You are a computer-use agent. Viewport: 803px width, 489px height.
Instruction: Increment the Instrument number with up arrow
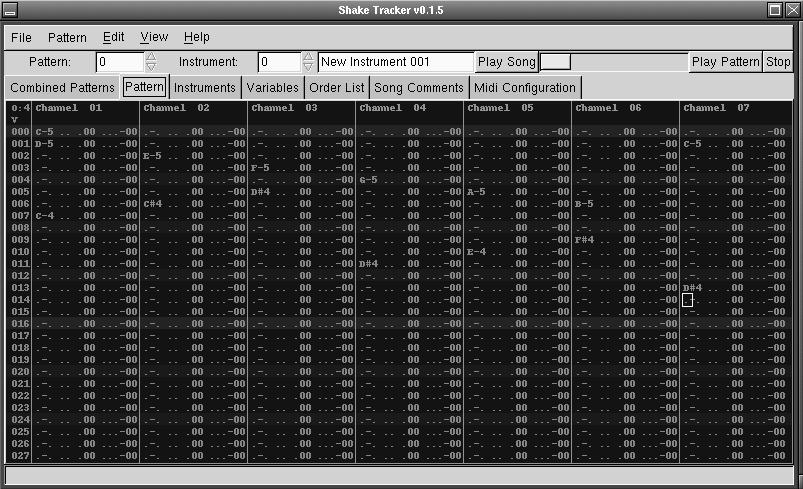click(308, 56)
